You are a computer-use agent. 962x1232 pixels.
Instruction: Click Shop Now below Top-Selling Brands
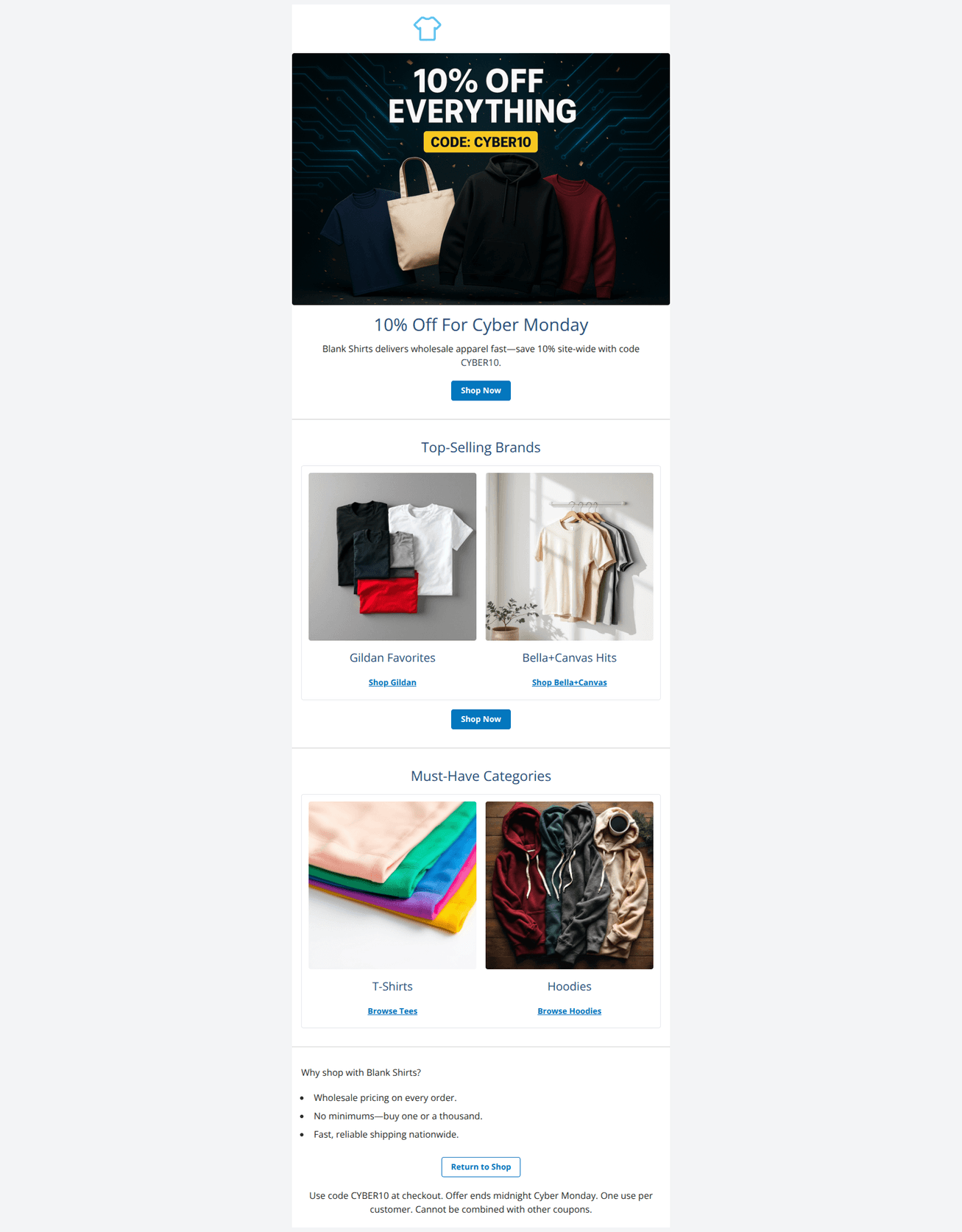pyautogui.click(x=481, y=719)
